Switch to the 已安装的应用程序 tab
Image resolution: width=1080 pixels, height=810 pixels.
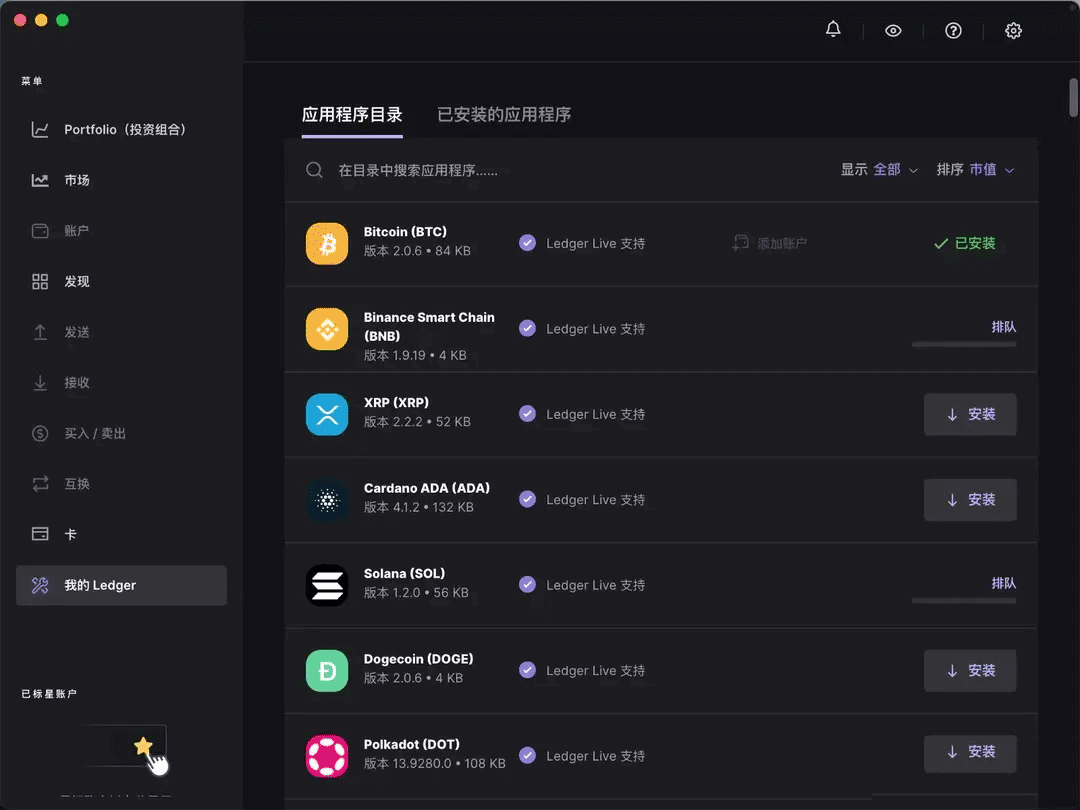click(x=503, y=114)
